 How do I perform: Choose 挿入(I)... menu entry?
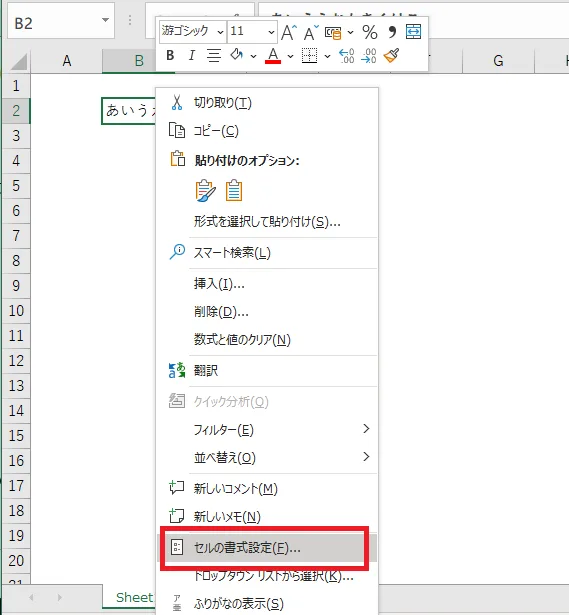click(267, 284)
